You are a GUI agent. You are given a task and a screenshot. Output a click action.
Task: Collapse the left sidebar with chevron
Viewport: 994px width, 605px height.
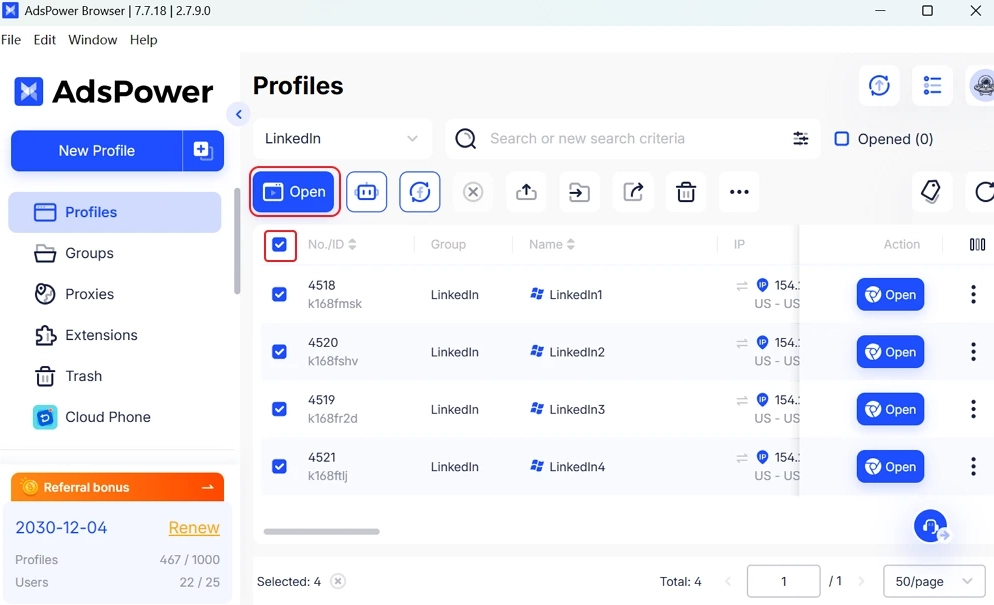(238, 115)
